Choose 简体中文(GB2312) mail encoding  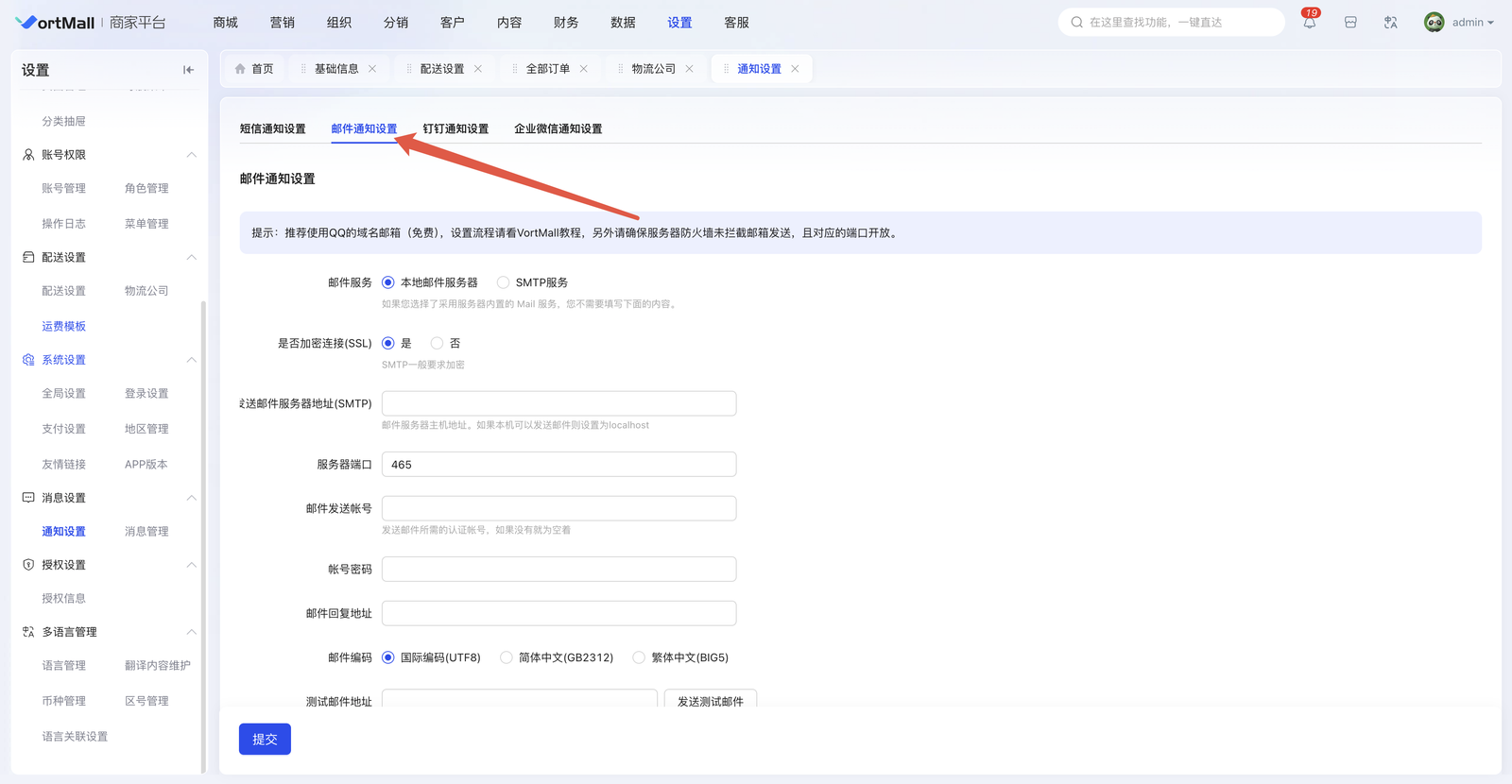point(507,657)
